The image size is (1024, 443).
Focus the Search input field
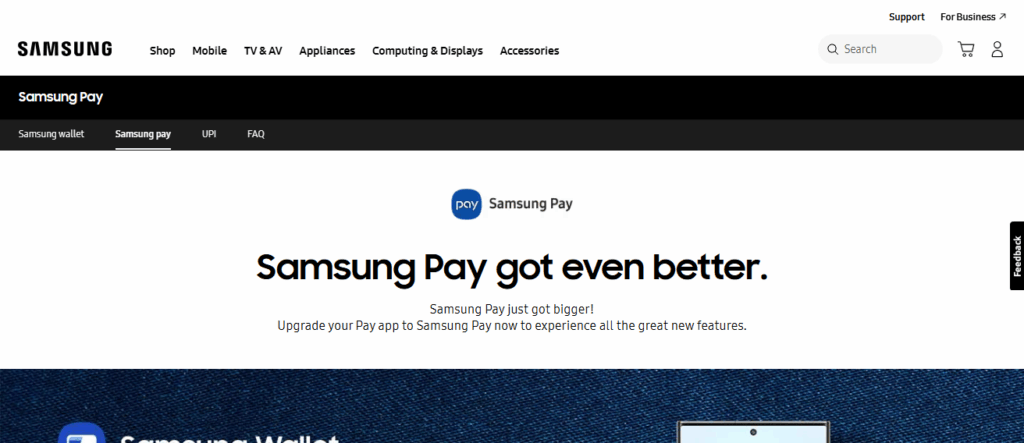click(880, 49)
